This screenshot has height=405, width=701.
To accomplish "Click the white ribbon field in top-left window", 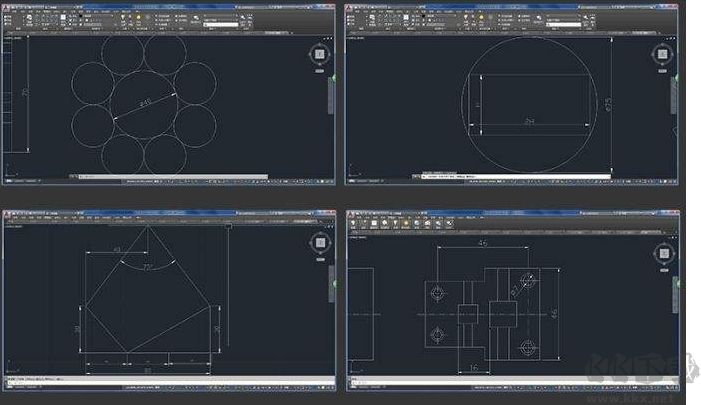I will pos(221,25).
